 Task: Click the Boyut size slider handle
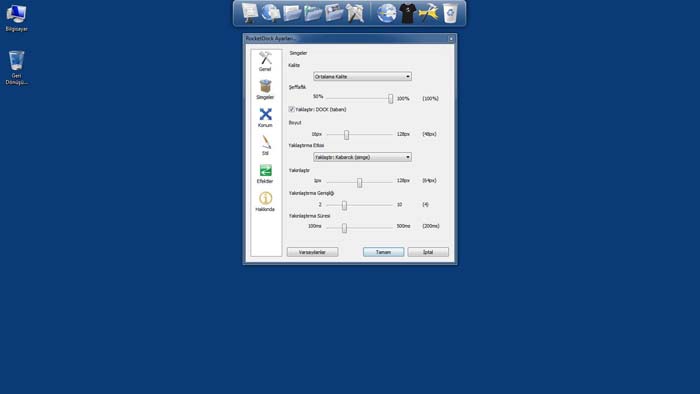[x=346, y=134]
